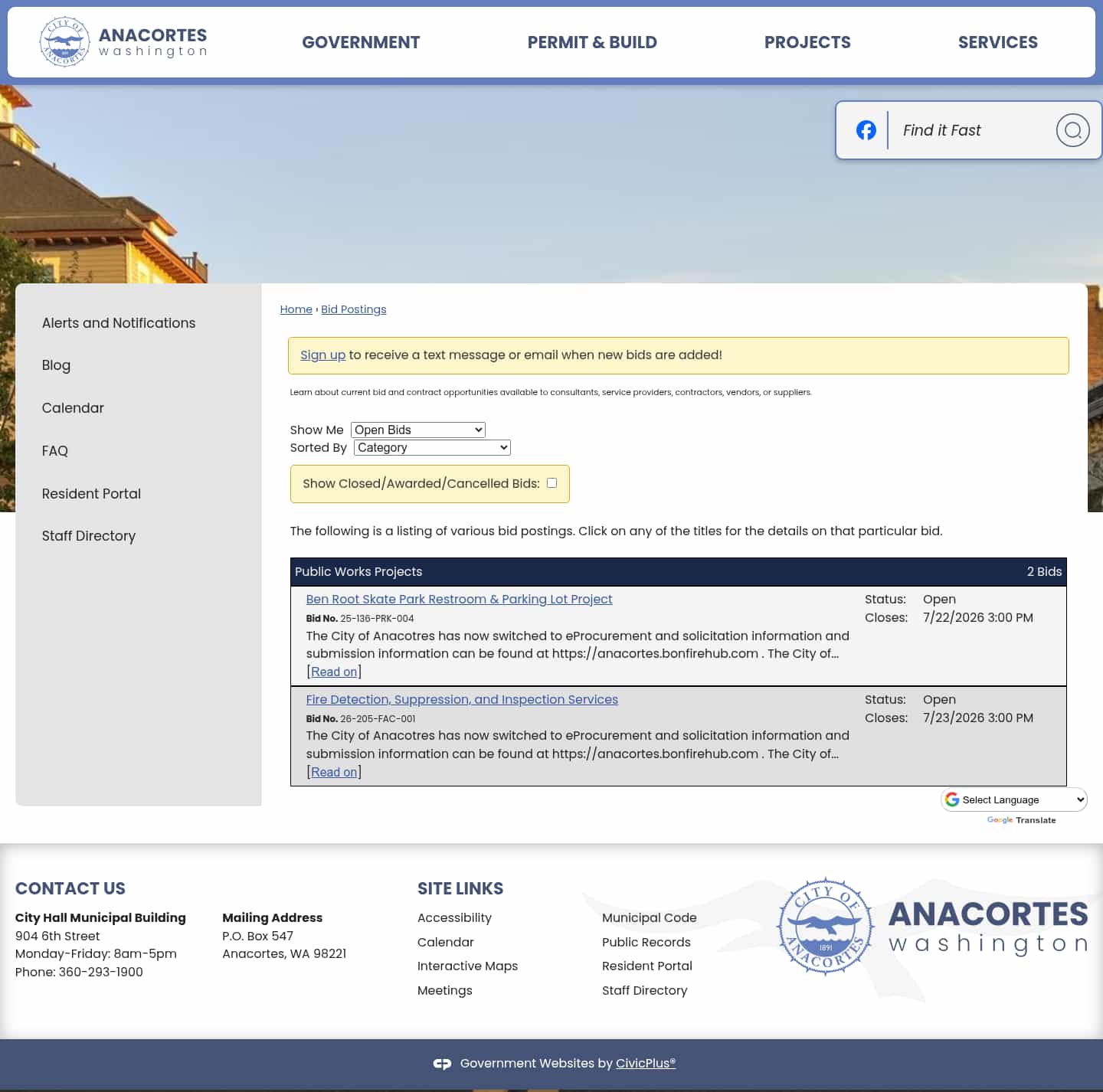Click bid number 26-205-FAC-001 text

click(x=378, y=719)
